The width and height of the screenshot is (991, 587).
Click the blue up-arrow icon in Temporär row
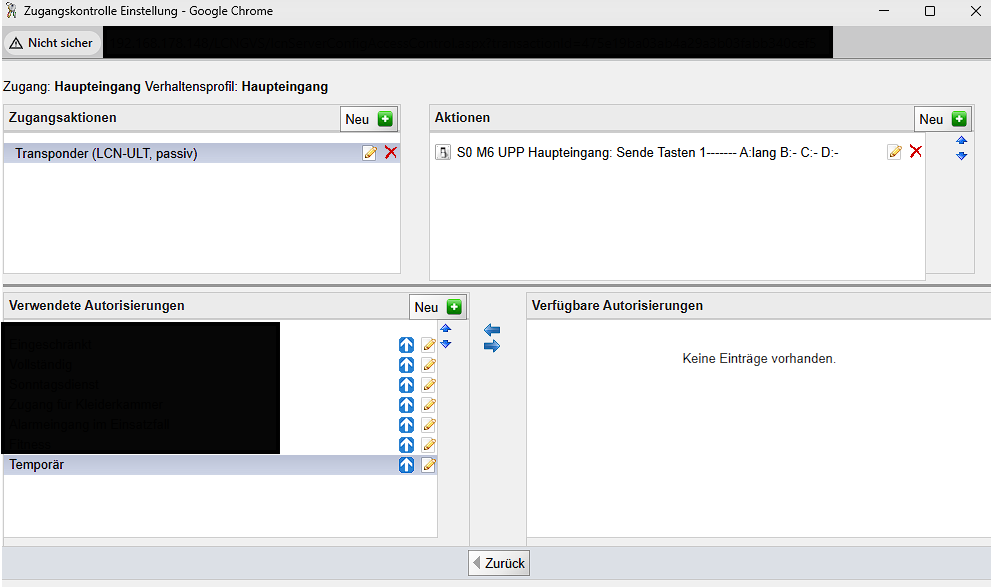pos(406,465)
